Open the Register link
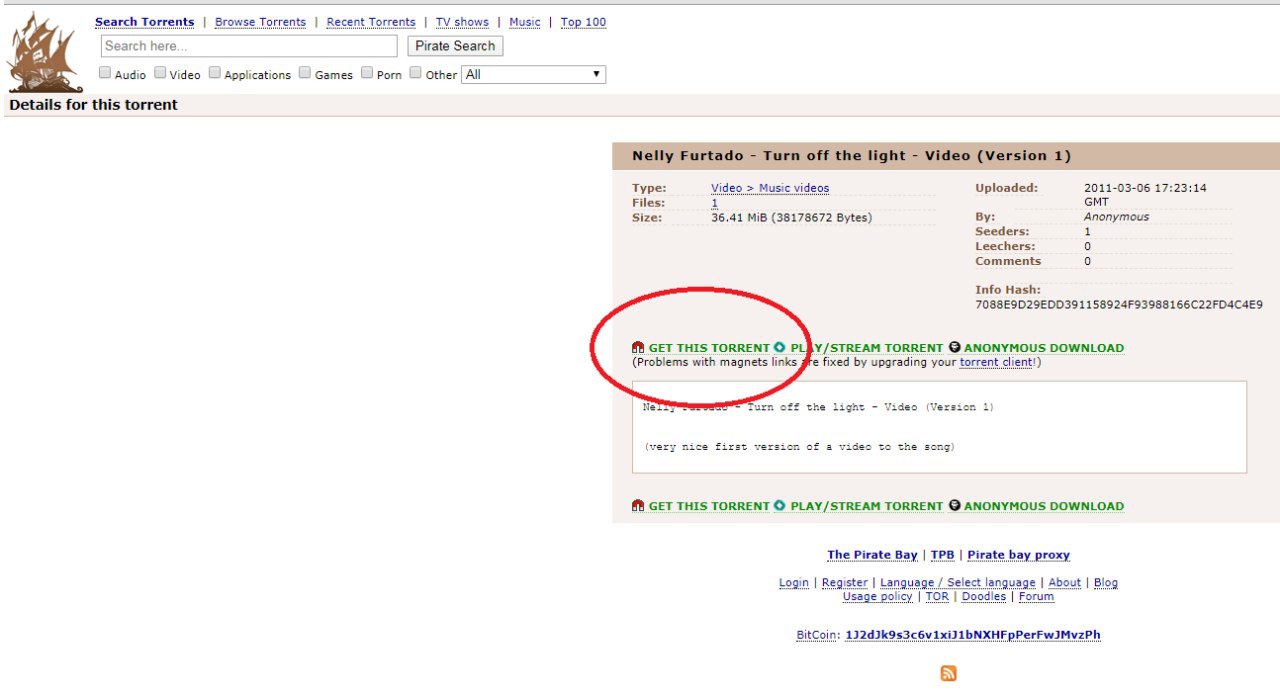Image resolution: width=1280 pixels, height=698 pixels. (x=845, y=583)
